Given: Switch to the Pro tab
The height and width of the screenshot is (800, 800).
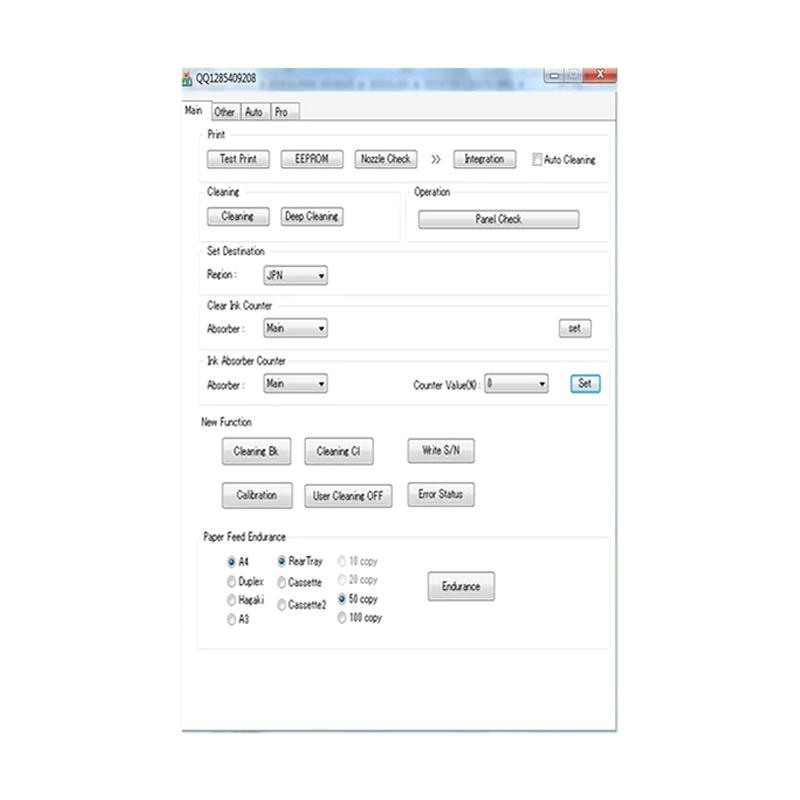Looking at the screenshot, I should (x=281, y=112).
